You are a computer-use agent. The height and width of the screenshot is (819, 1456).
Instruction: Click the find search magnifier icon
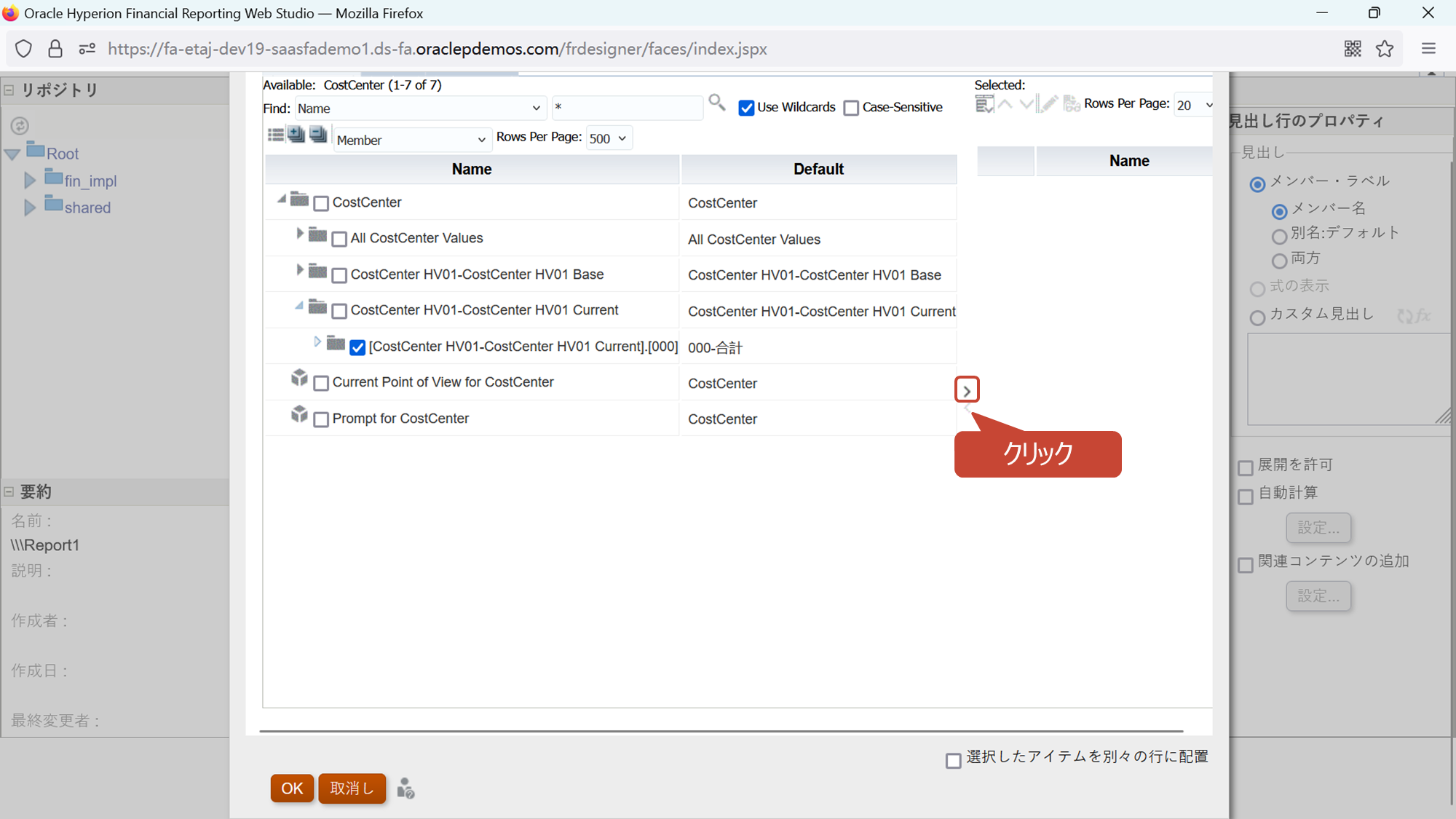pos(716,103)
